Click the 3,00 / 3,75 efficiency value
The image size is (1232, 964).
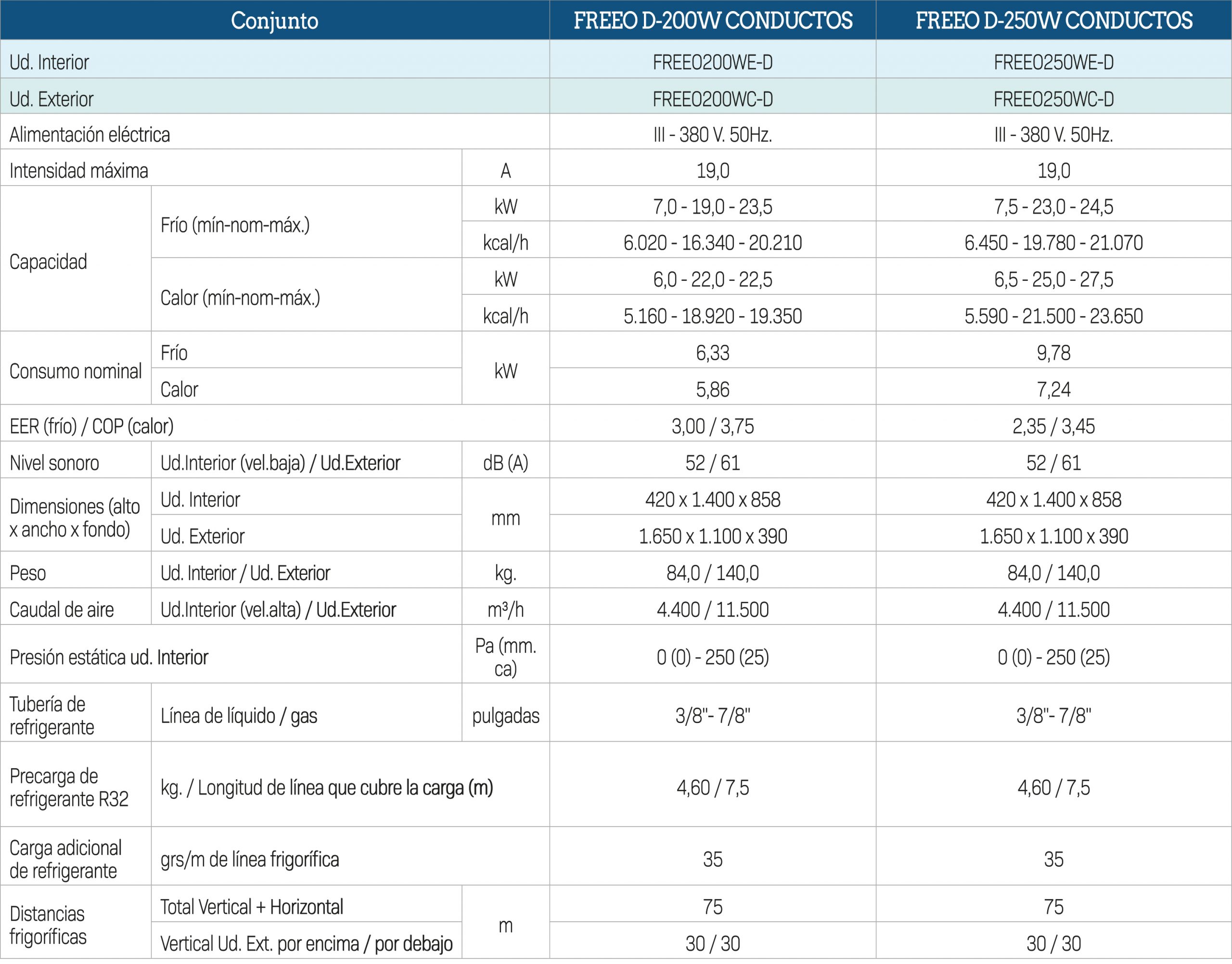click(x=713, y=427)
